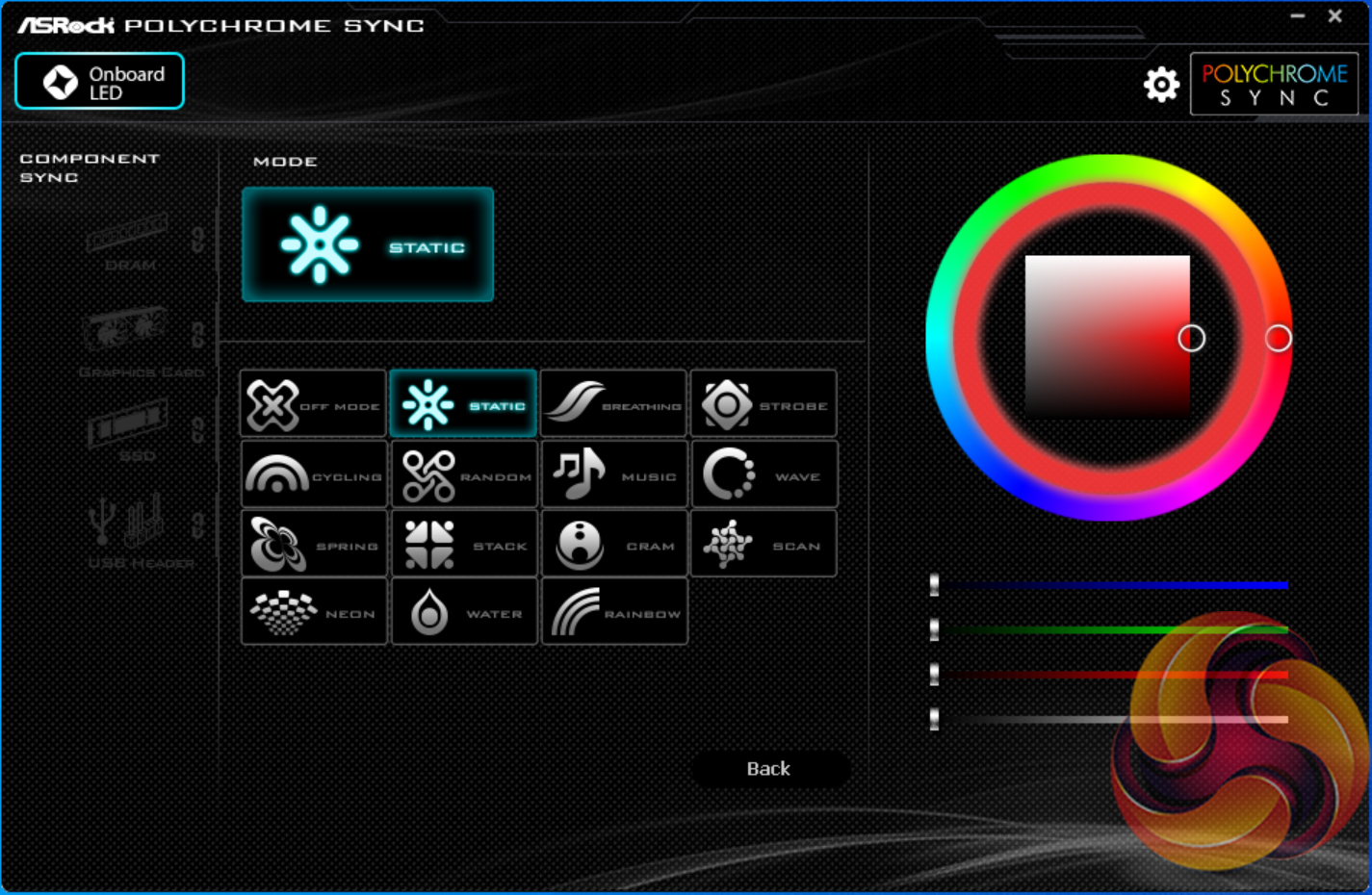Enable the Music lighting mode
Viewport: 1372px width, 895px height.
(x=613, y=473)
